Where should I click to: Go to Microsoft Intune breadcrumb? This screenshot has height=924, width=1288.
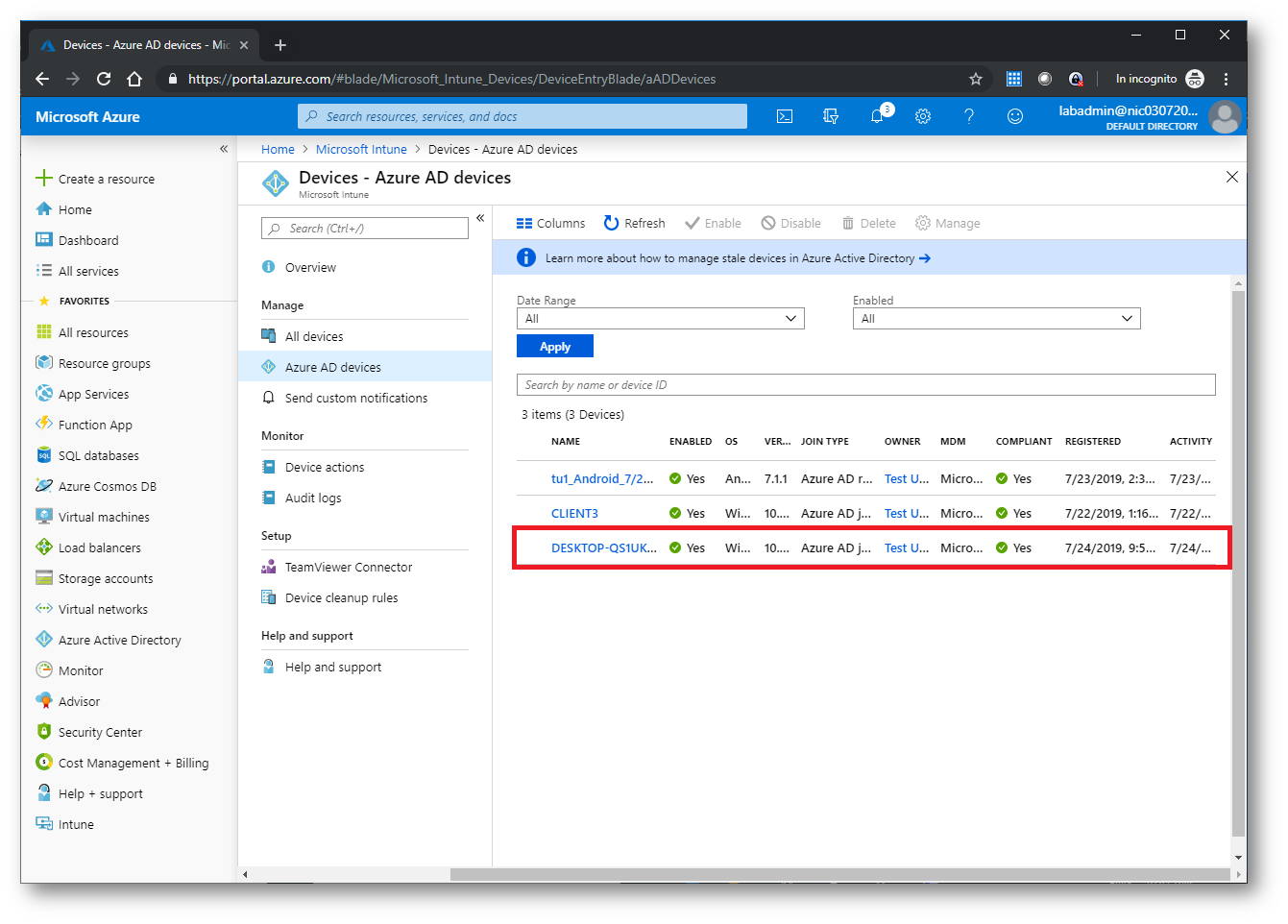pos(361,149)
